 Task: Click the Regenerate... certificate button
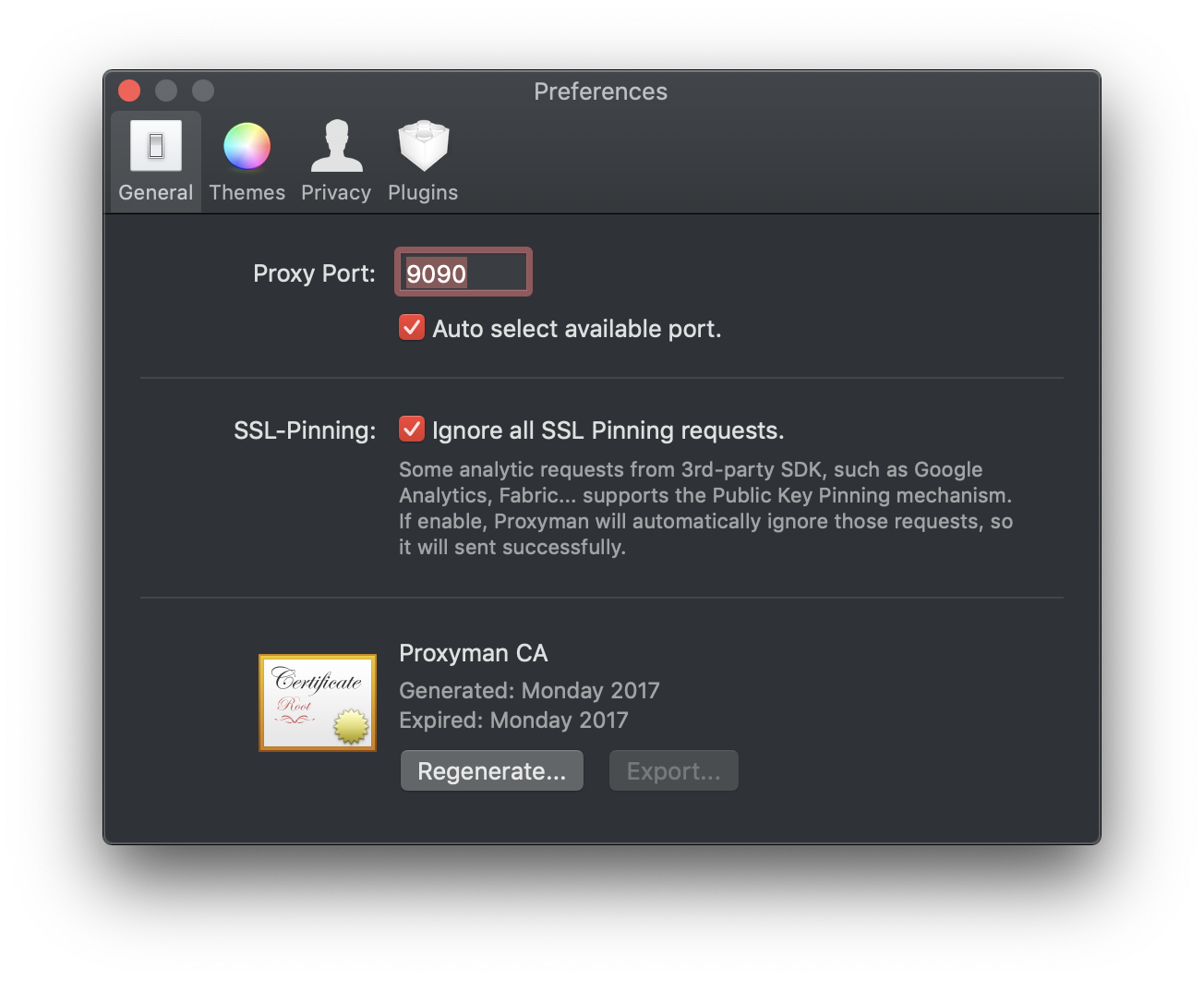pos(491,770)
